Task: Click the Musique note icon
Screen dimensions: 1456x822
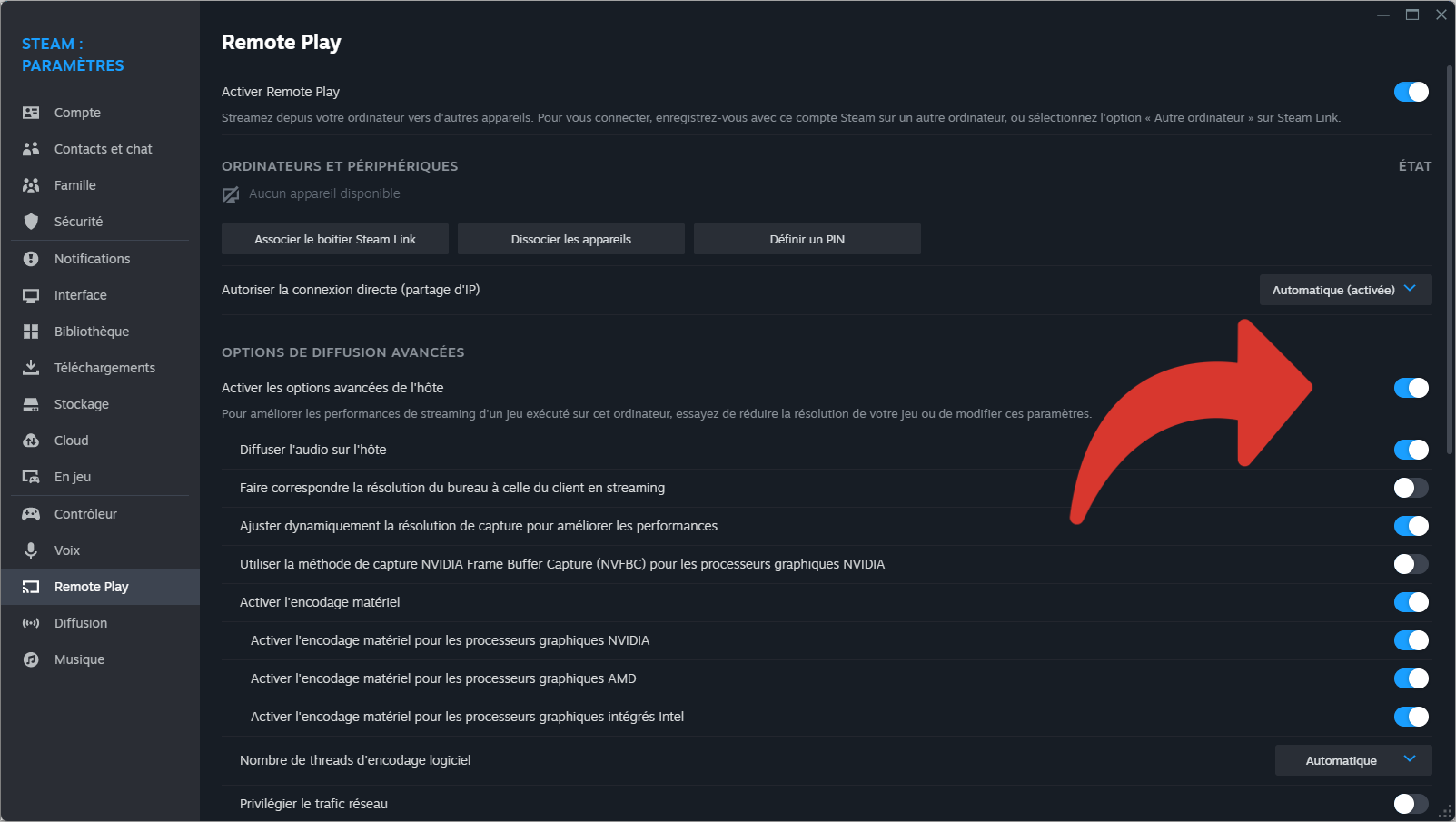Action: tap(31, 659)
